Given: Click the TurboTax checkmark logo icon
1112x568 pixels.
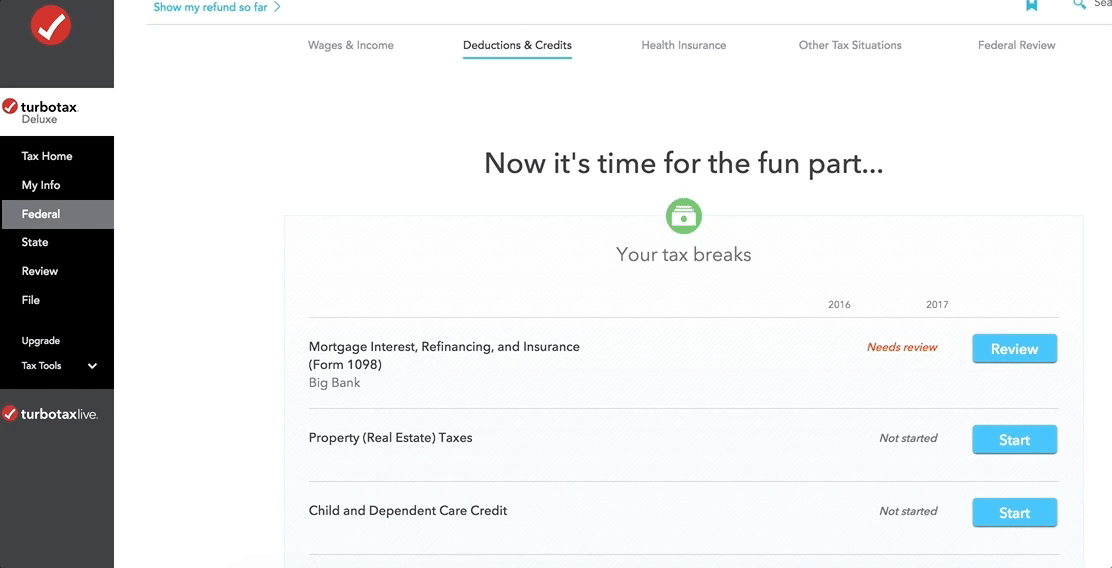Looking at the screenshot, I should tap(51, 26).
